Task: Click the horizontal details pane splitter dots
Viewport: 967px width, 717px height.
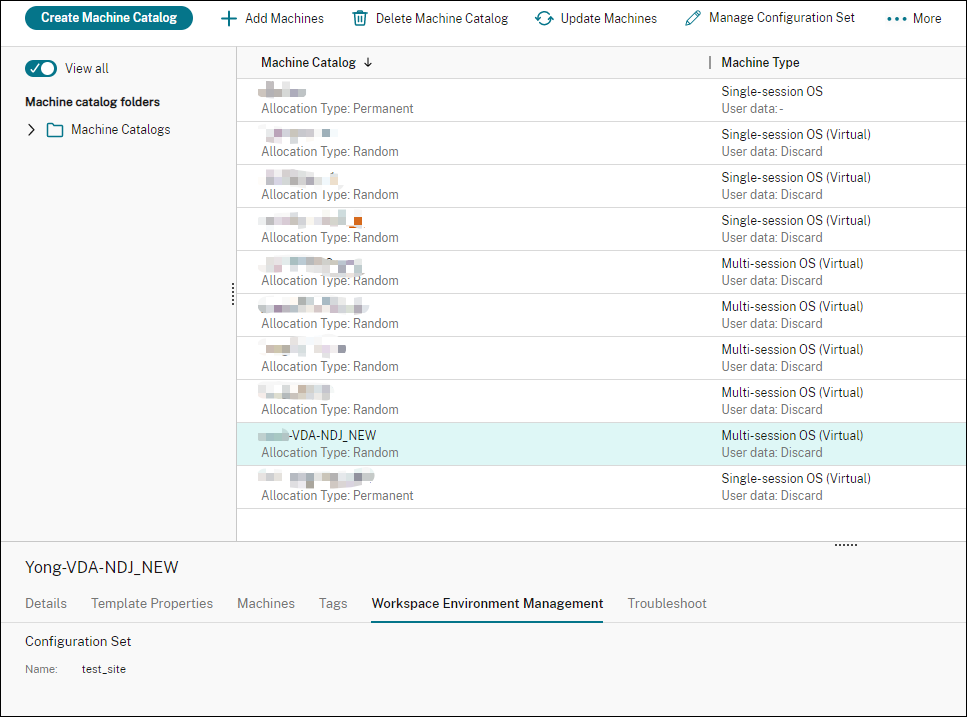Action: [x=846, y=545]
